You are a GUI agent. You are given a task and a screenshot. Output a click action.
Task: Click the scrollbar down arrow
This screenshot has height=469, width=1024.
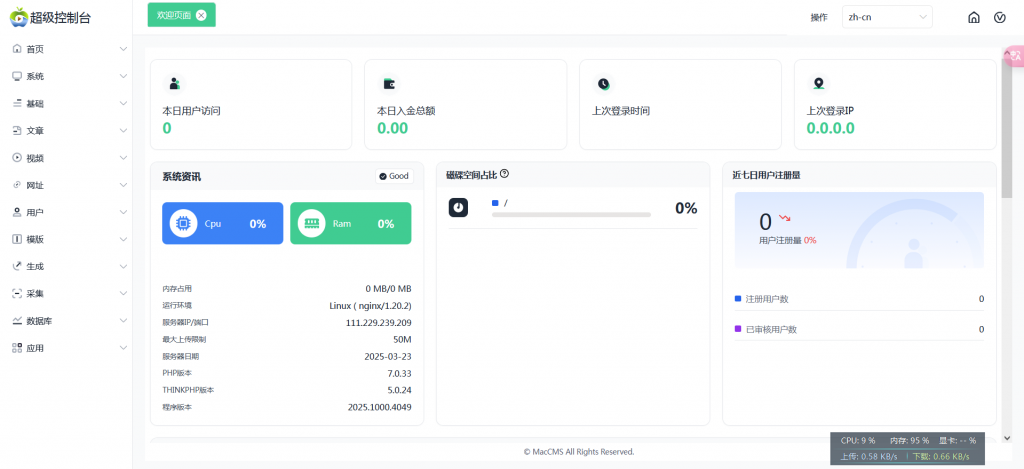pyautogui.click(x=1006, y=438)
